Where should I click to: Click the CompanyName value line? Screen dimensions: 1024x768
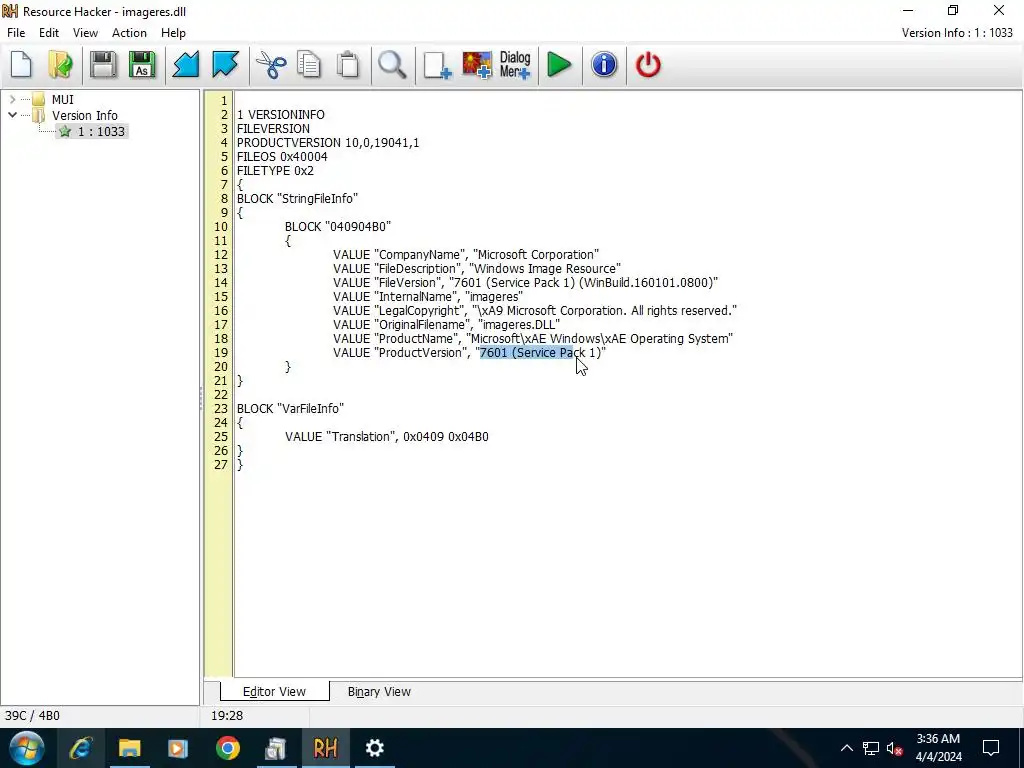(x=466, y=255)
